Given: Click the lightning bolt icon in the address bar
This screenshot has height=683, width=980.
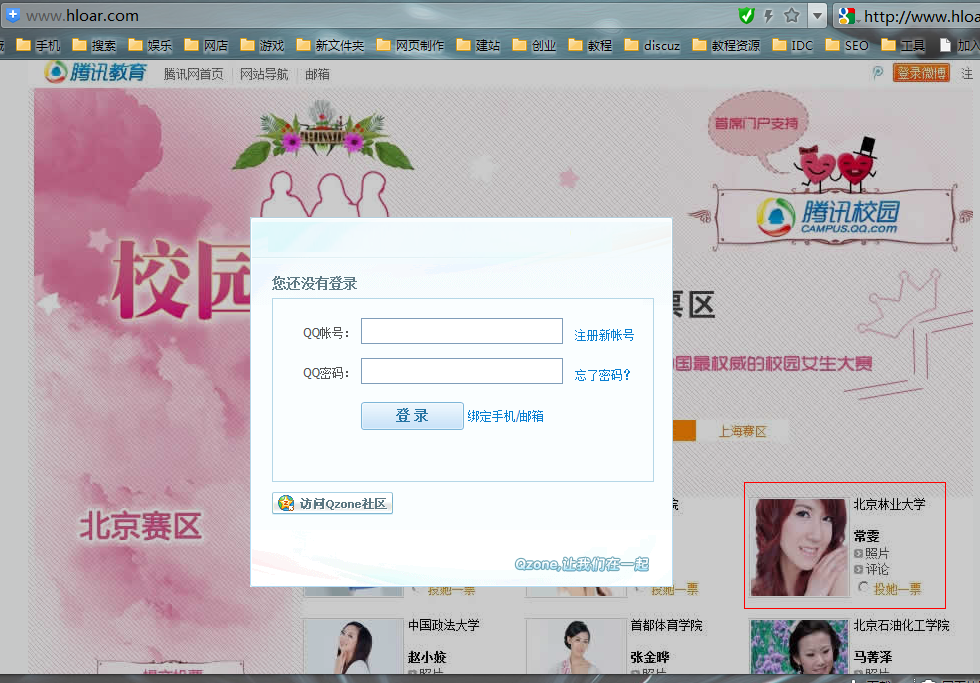Looking at the screenshot, I should pyautogui.click(x=769, y=14).
